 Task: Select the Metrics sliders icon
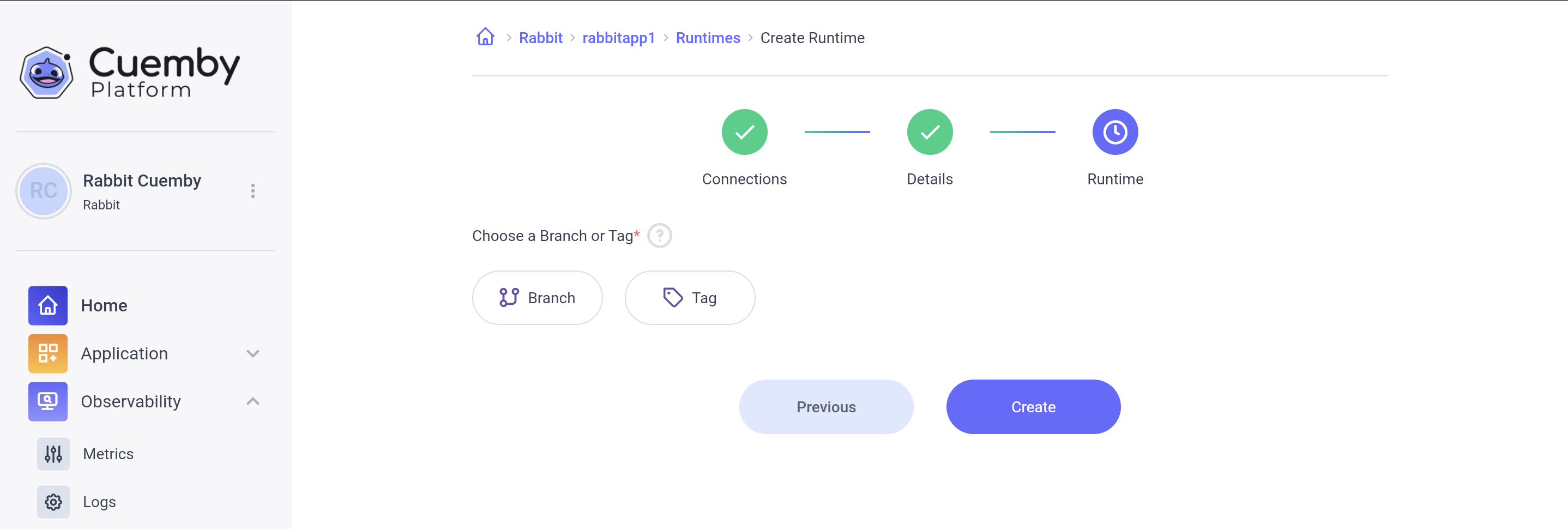53,454
